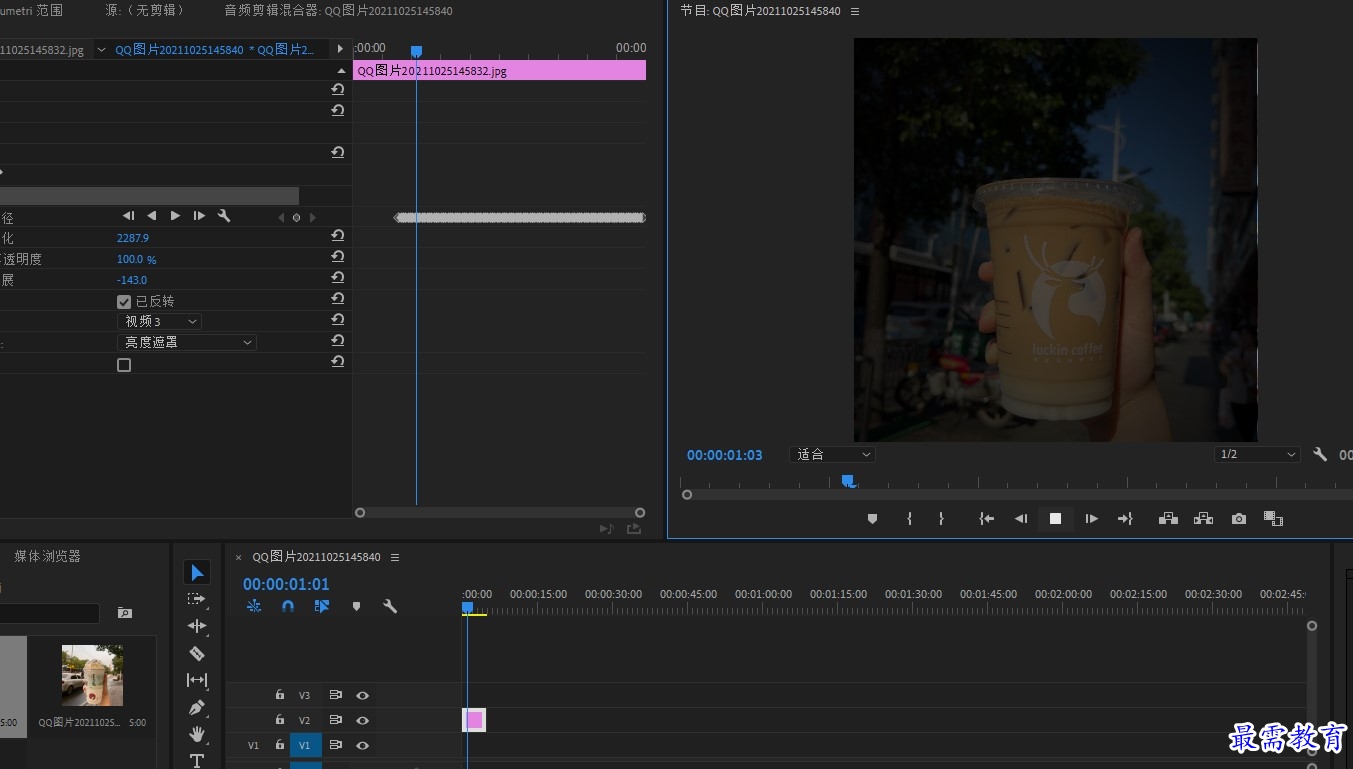Check the empty checkbox below 高度遮罩
Screen dimensions: 1353x769
coord(124,365)
